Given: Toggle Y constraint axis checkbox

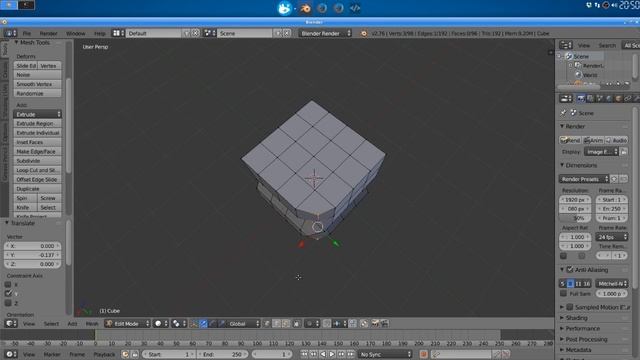Looking at the screenshot, I should [8, 293].
